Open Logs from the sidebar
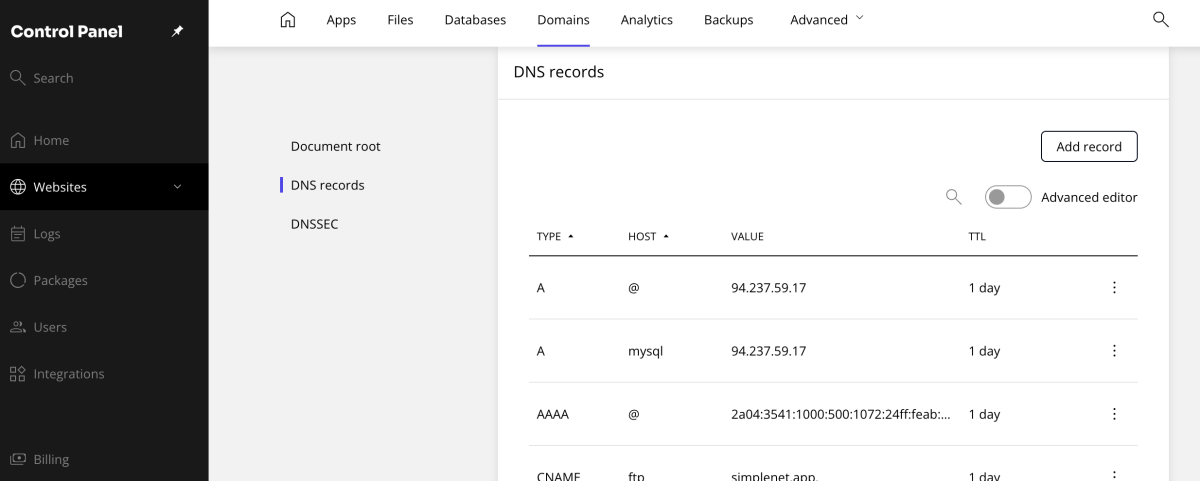The height and width of the screenshot is (481, 1200). click(47, 234)
